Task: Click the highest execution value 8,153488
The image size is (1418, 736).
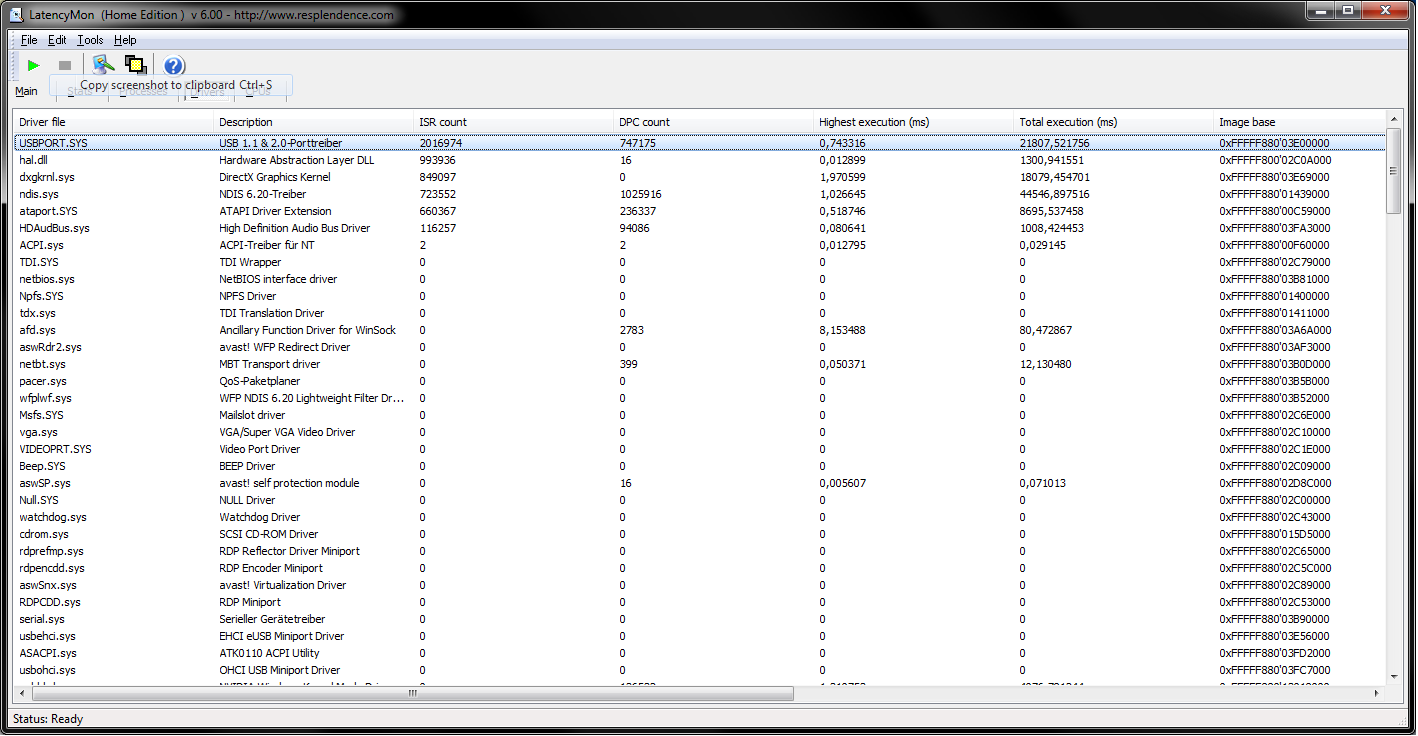Action: tap(842, 330)
